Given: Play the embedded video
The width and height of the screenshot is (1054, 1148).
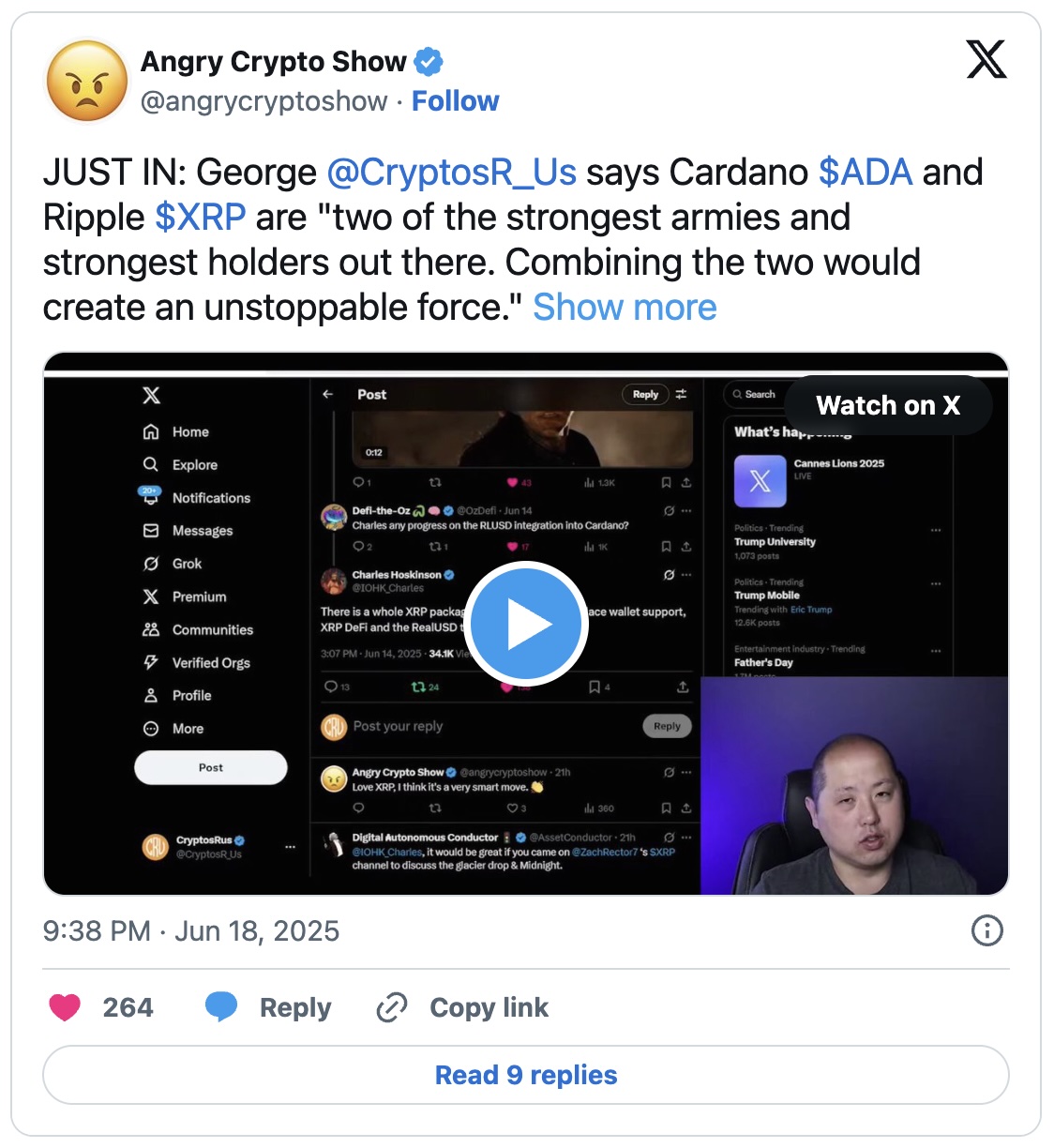Looking at the screenshot, I should (x=525, y=624).
